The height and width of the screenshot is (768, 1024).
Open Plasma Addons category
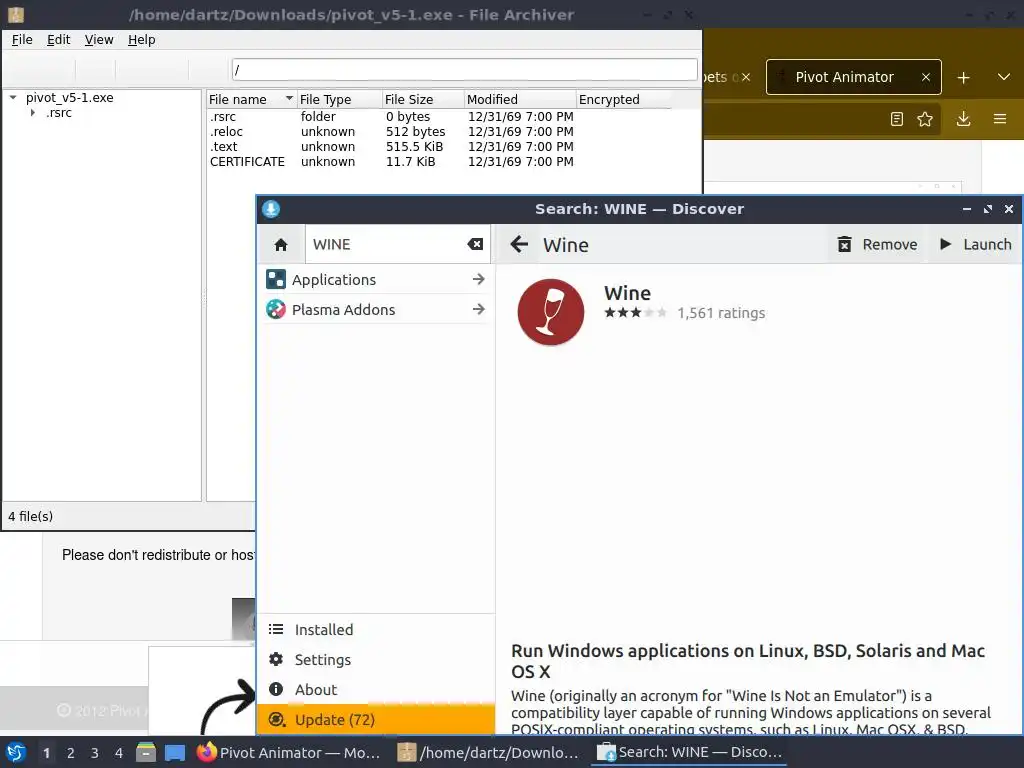coord(376,310)
